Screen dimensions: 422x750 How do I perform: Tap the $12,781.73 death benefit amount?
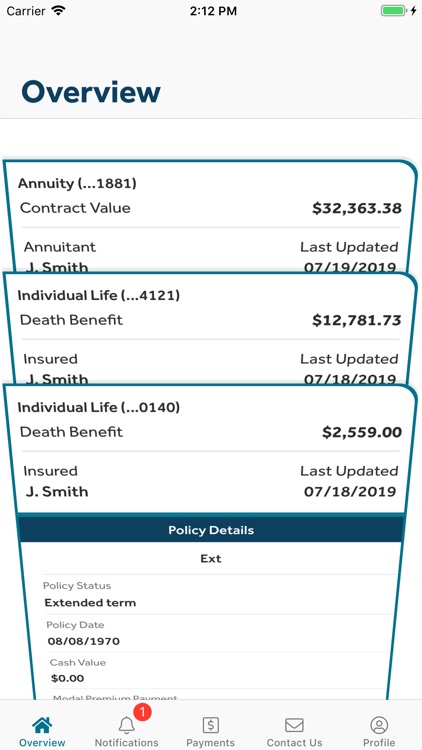[x=357, y=320]
